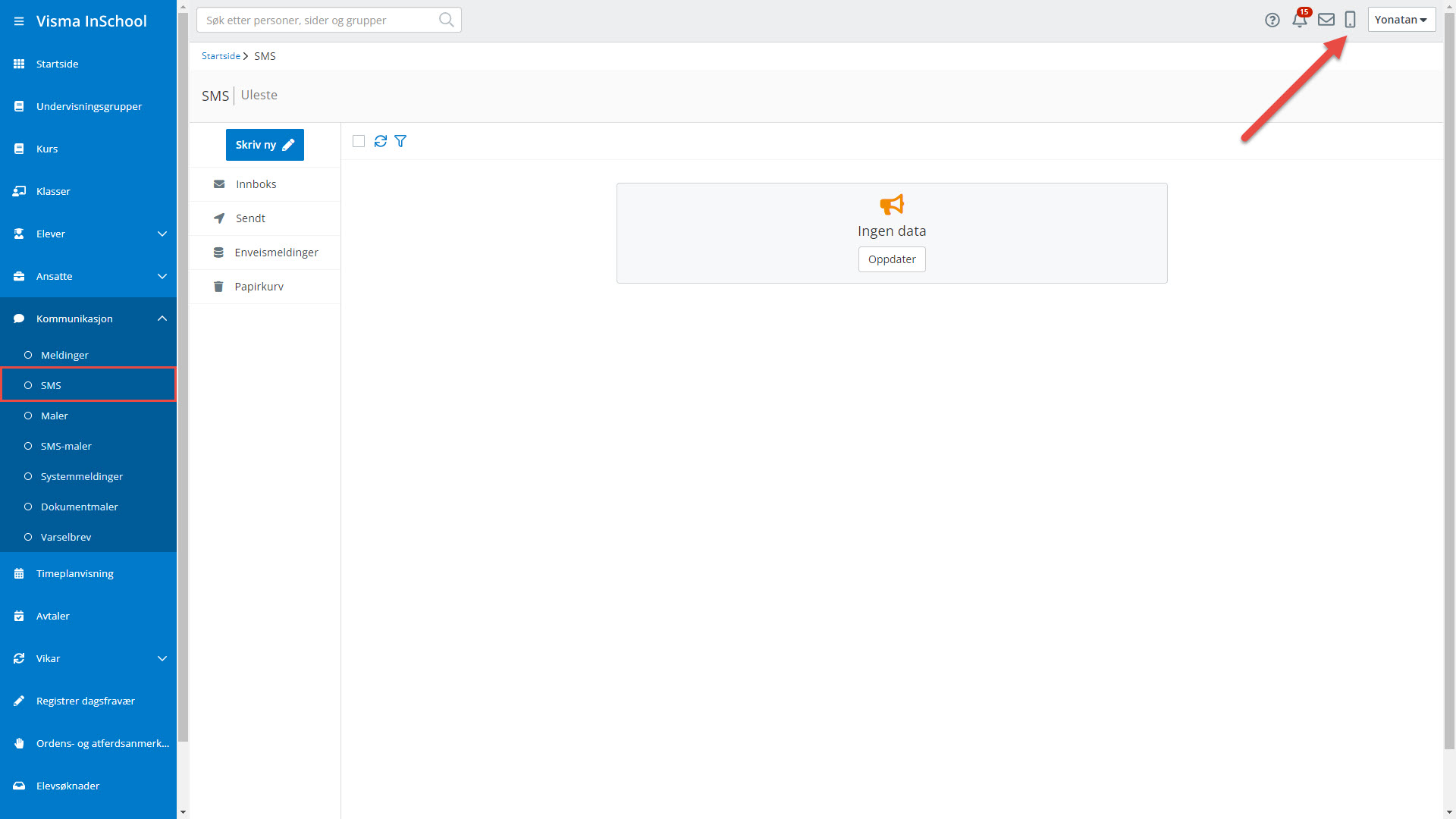Click the Visma InSchool title

click(92, 21)
